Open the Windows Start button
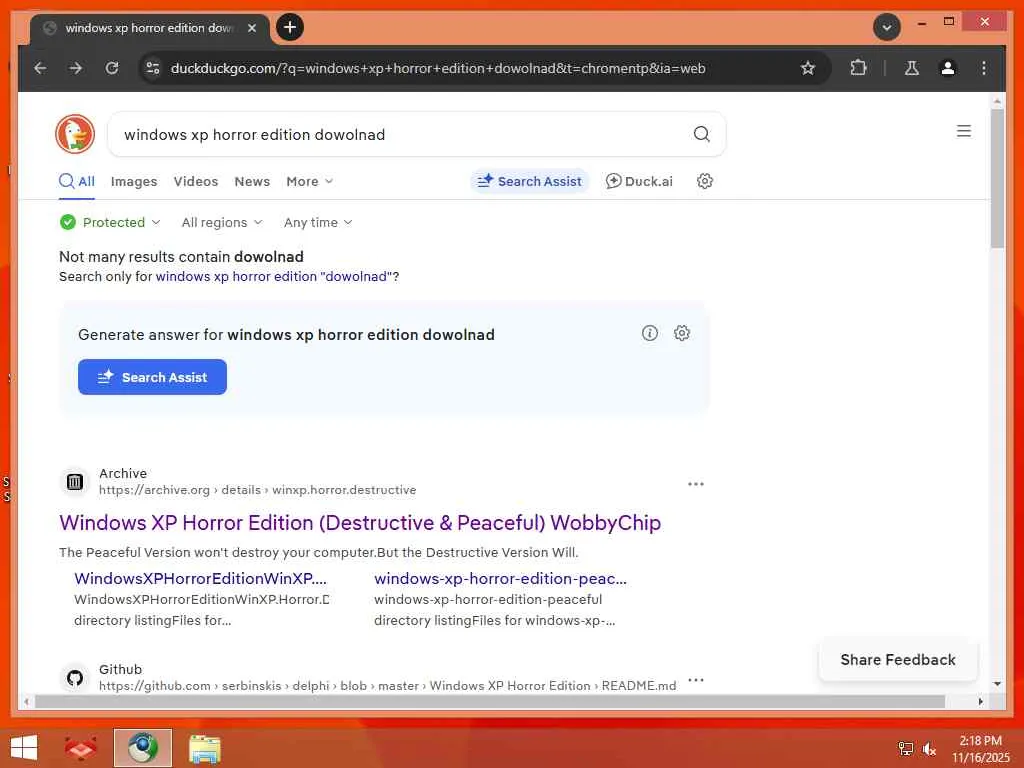Viewport: 1024px width, 768px height. [24, 748]
